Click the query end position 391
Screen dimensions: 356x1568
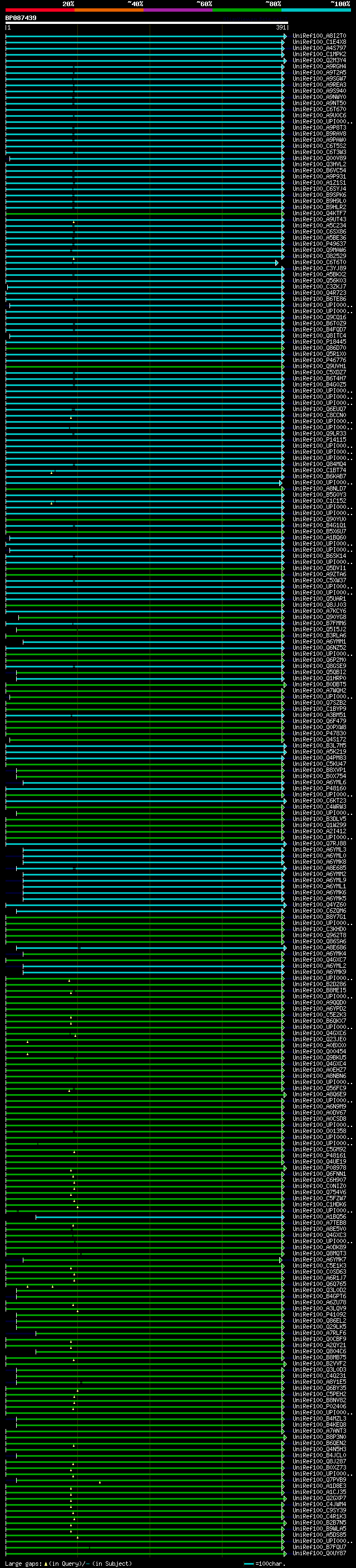click(x=280, y=27)
